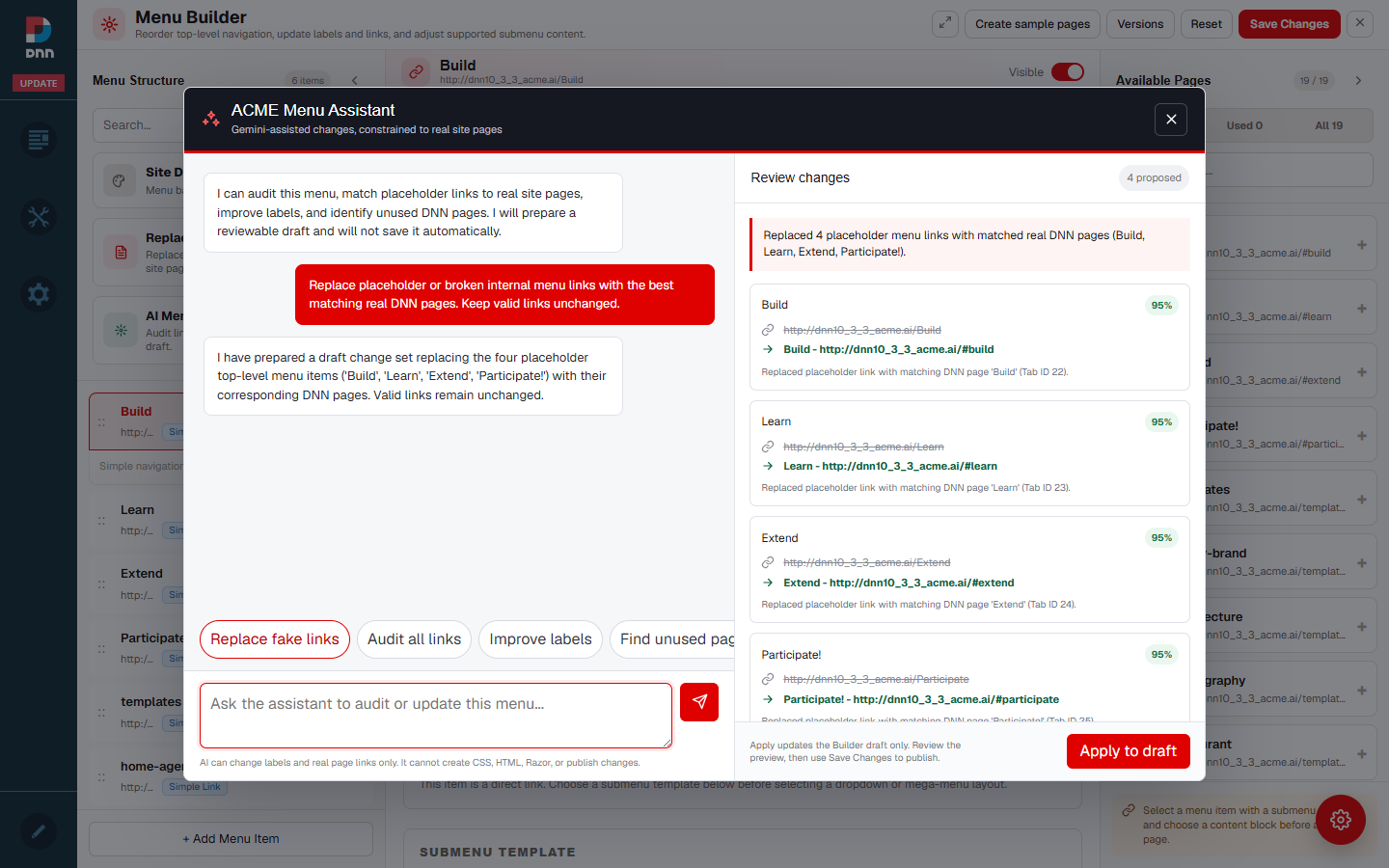Click the Menu Builder gear logo icon
The width and height of the screenshot is (1389, 868).
coord(109,25)
